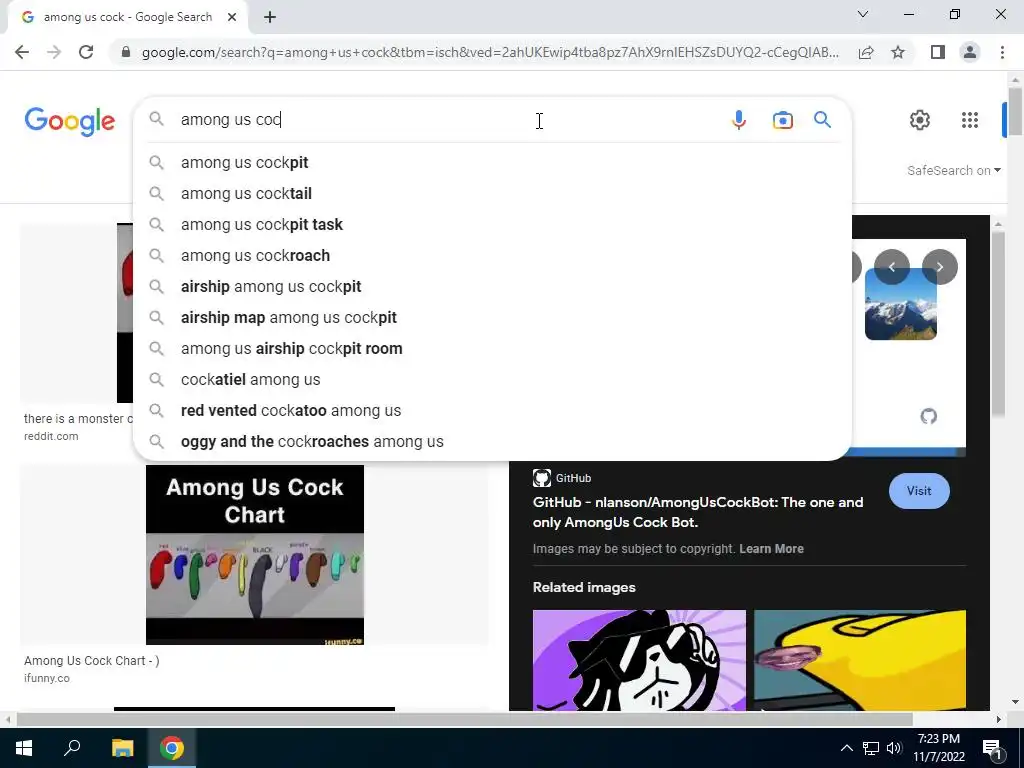The height and width of the screenshot is (768, 1024).
Task: Open the Learn More copyright link
Action: pos(771,549)
